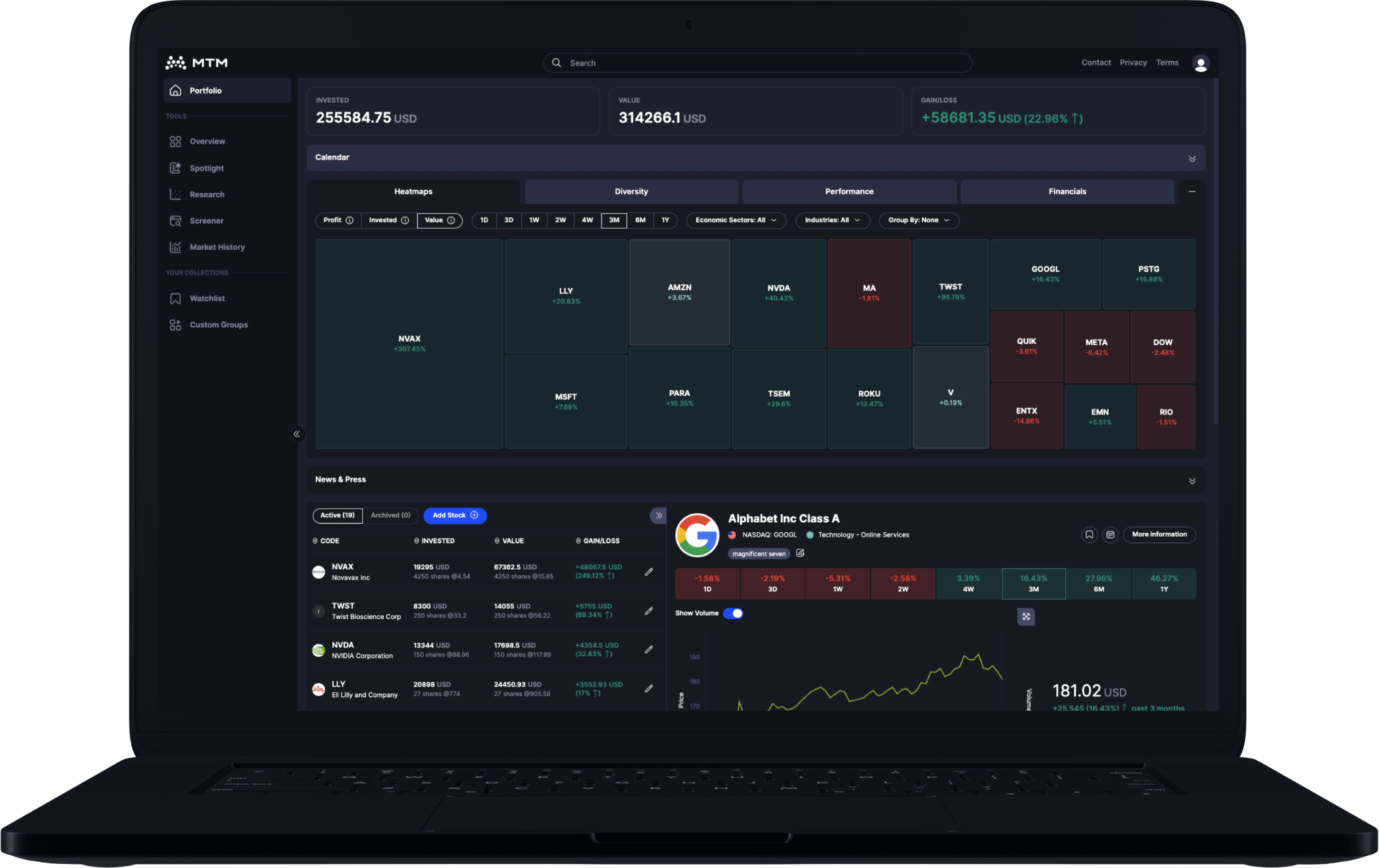Edit the TWST holding pencil icon
This screenshot has height=868, width=1379.
pyautogui.click(x=648, y=611)
